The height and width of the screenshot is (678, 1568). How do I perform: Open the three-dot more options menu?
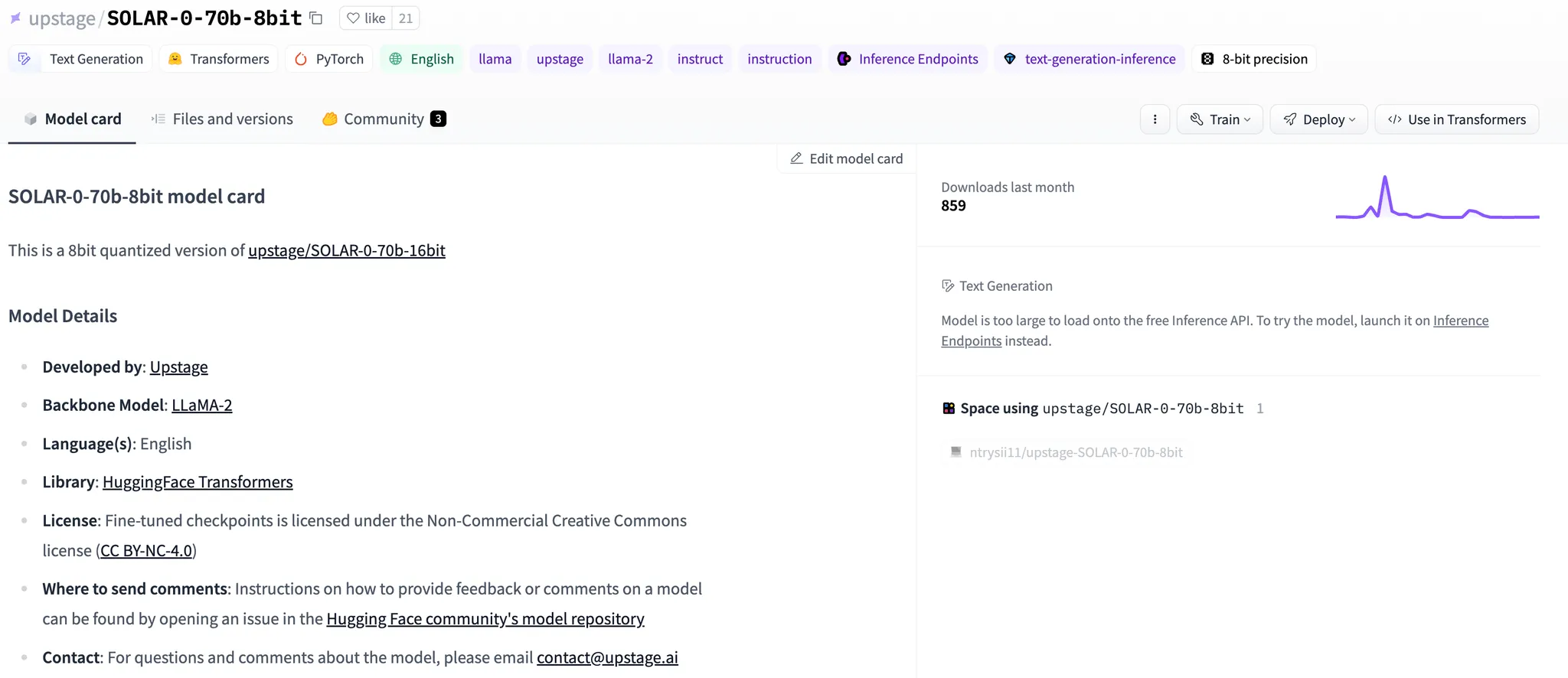tap(1155, 119)
